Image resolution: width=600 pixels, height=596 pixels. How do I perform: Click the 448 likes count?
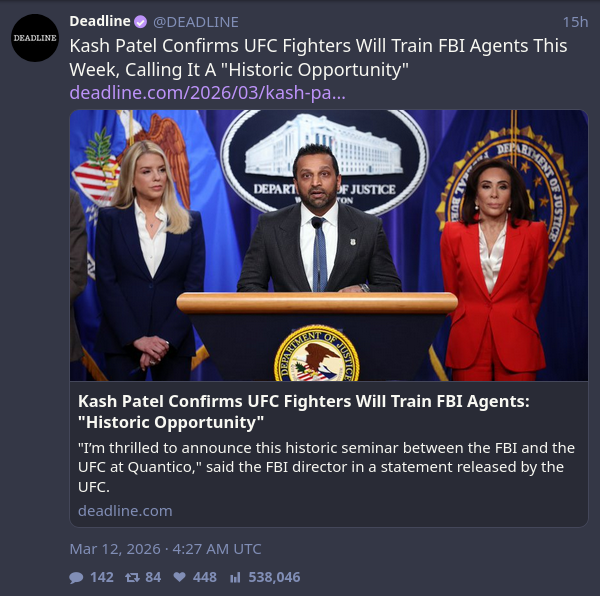(205, 577)
